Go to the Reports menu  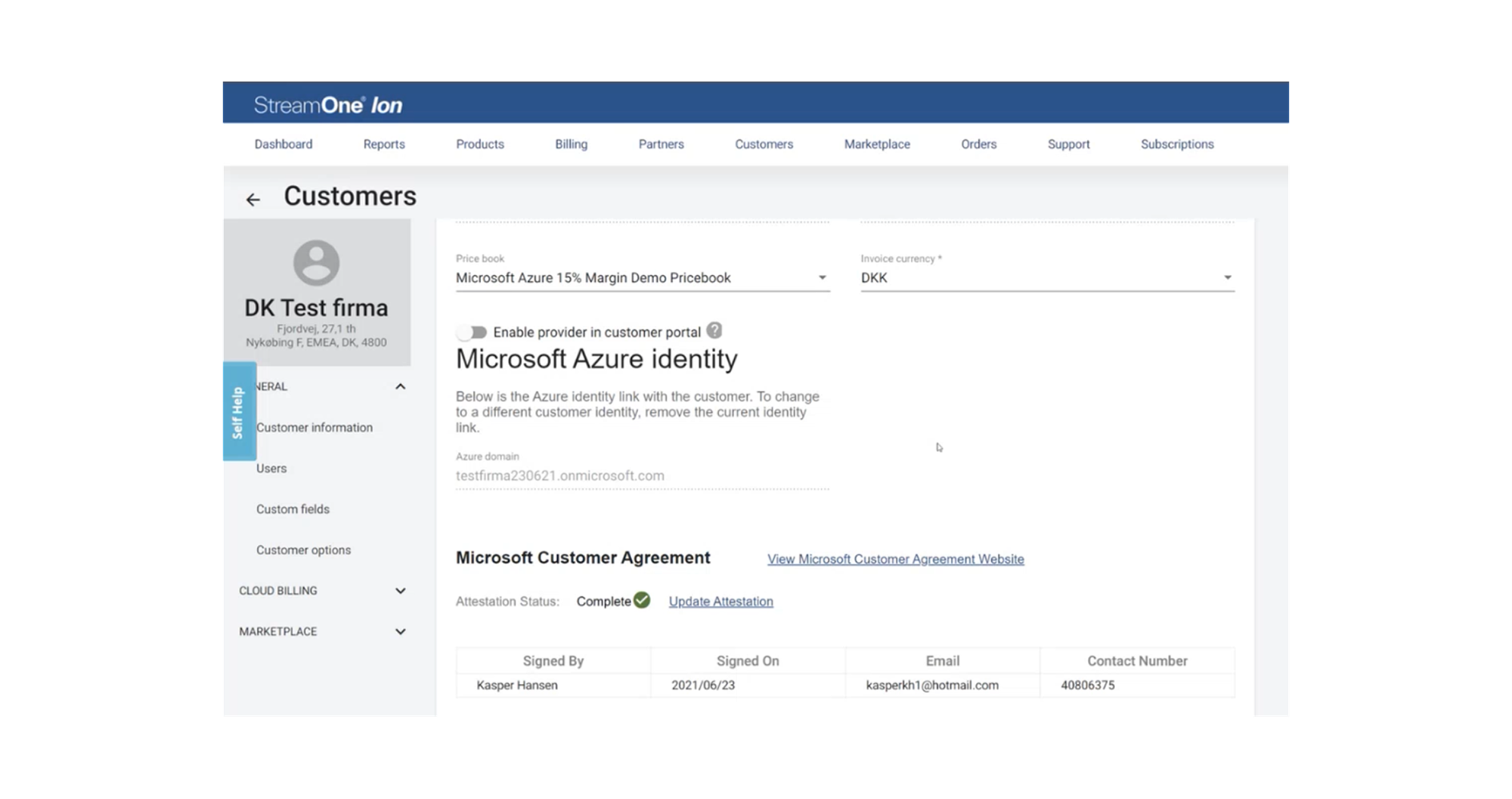pyautogui.click(x=384, y=144)
